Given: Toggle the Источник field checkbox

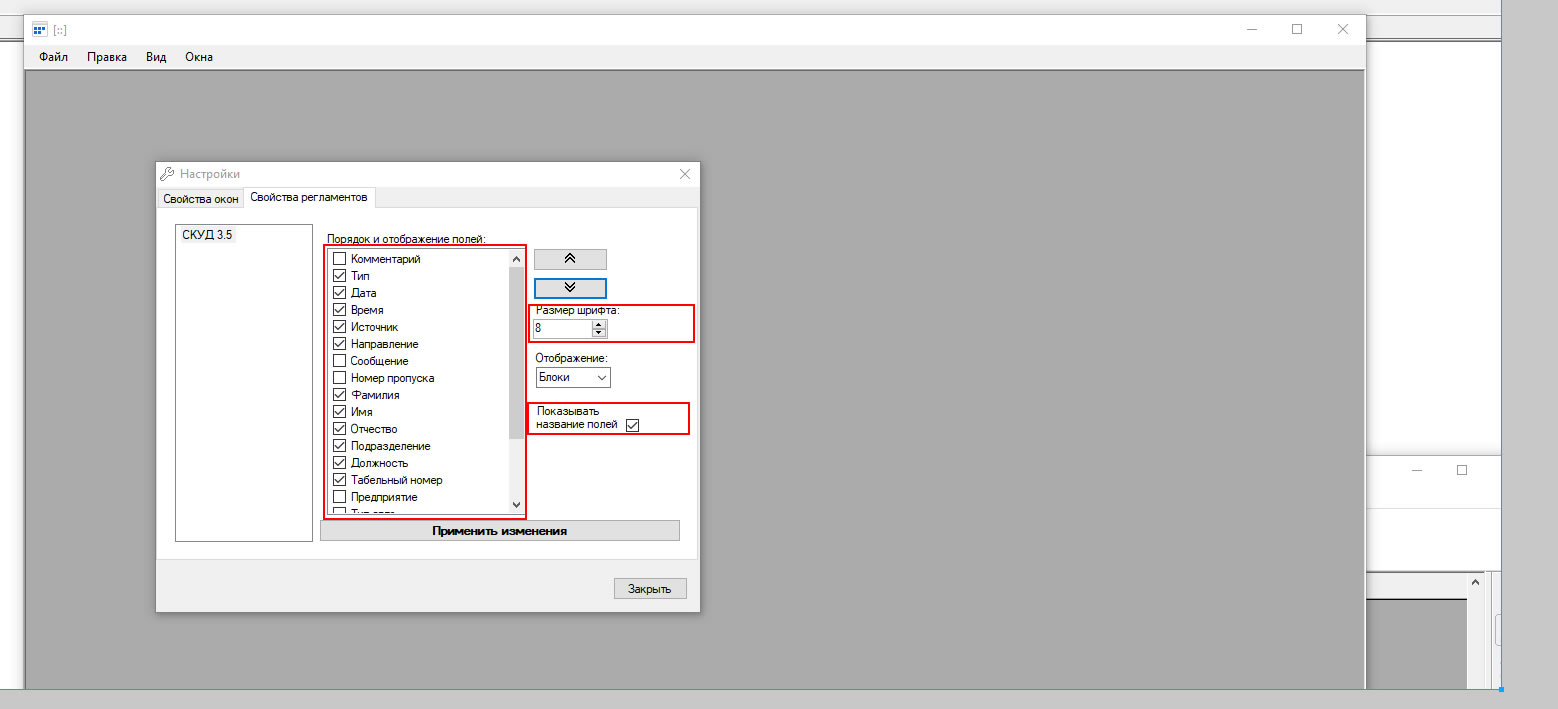Looking at the screenshot, I should pos(340,327).
